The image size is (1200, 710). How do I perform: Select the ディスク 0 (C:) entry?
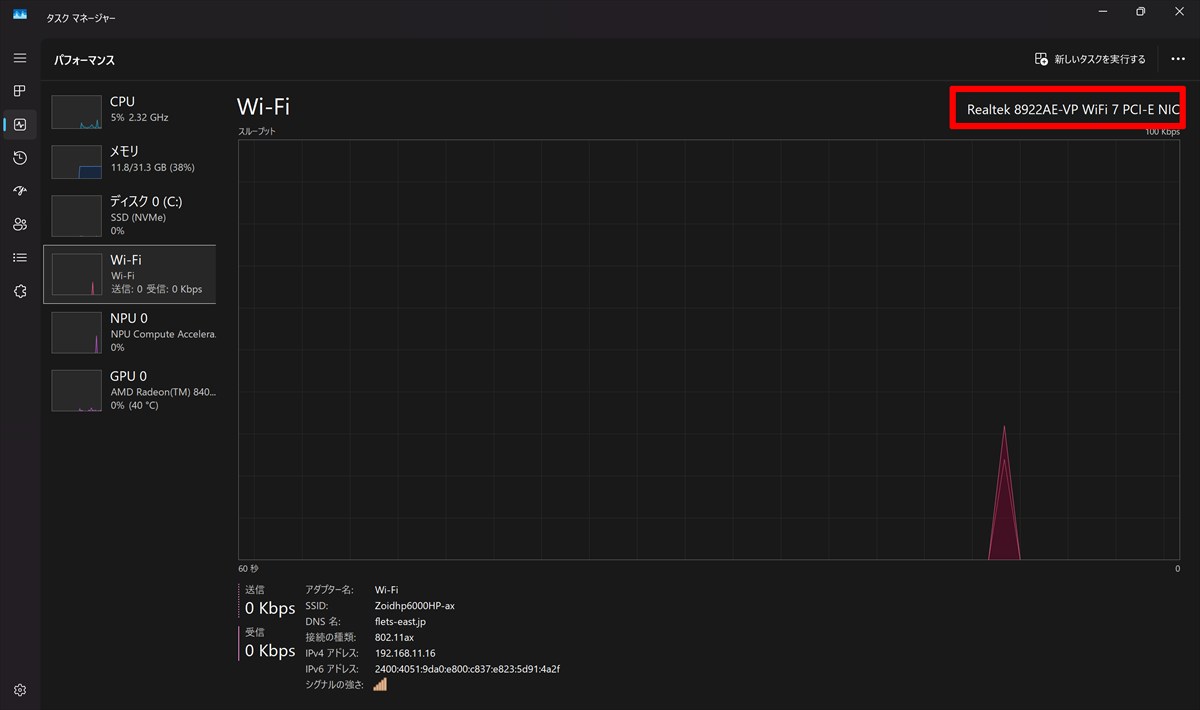point(130,216)
